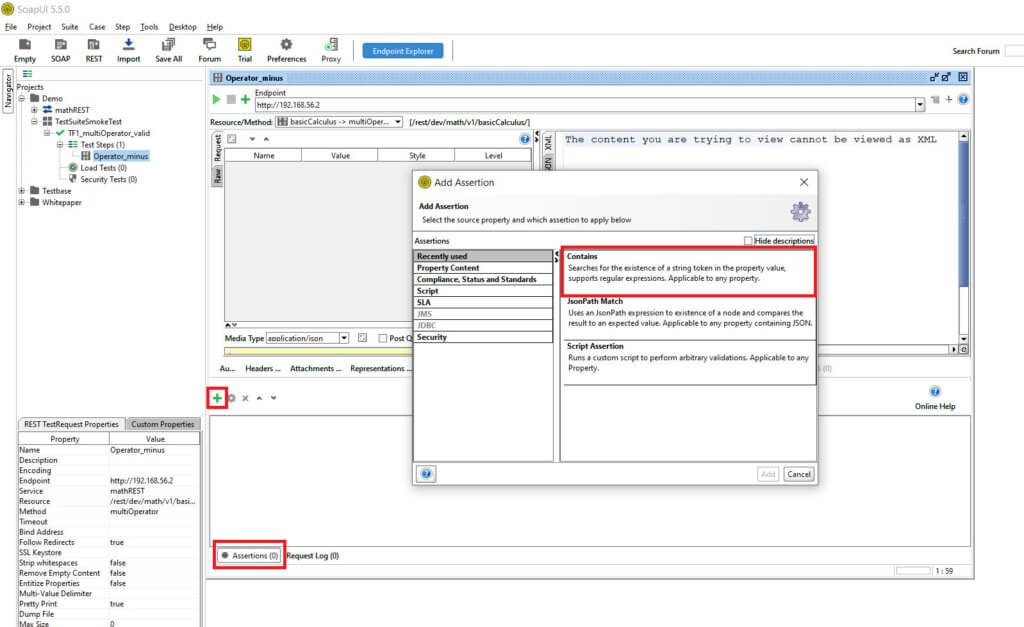Viewport: 1024px width, 627px height.
Task: Click the Cancel button in dialog
Action: (798, 474)
